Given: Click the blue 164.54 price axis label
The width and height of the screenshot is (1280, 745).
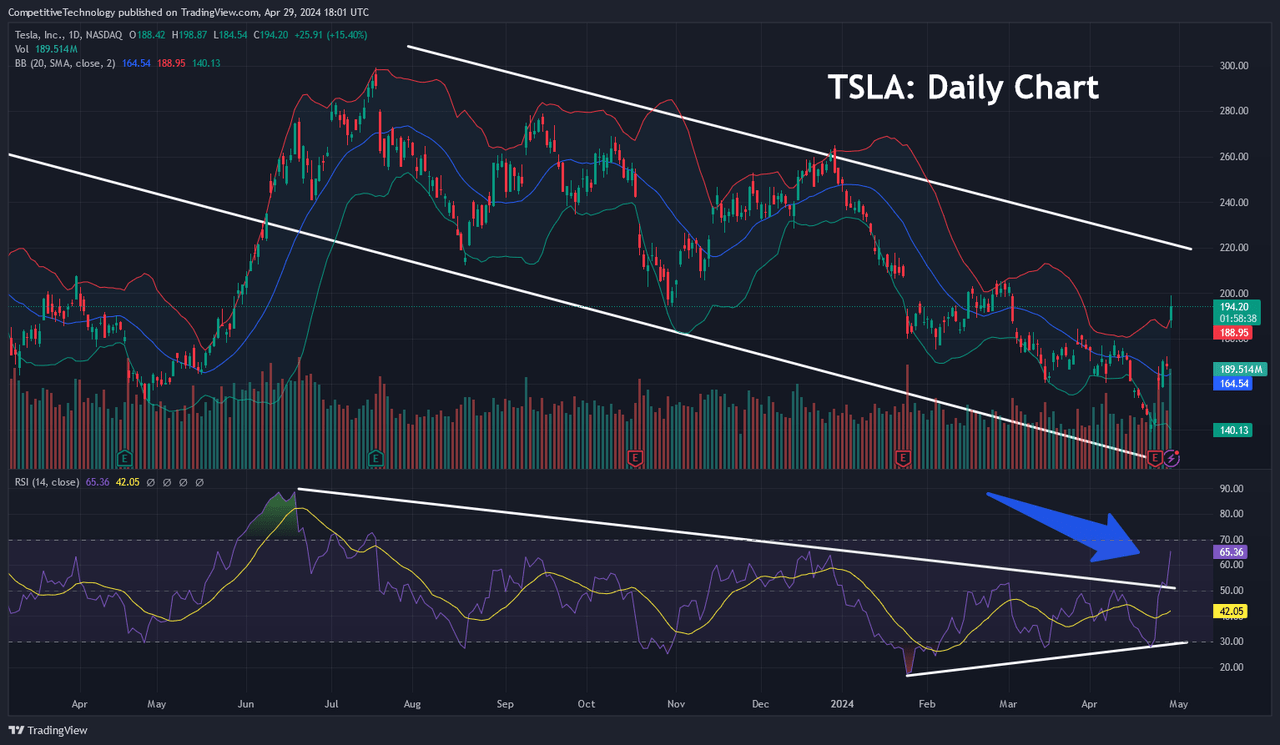Looking at the screenshot, I should click(1234, 382).
